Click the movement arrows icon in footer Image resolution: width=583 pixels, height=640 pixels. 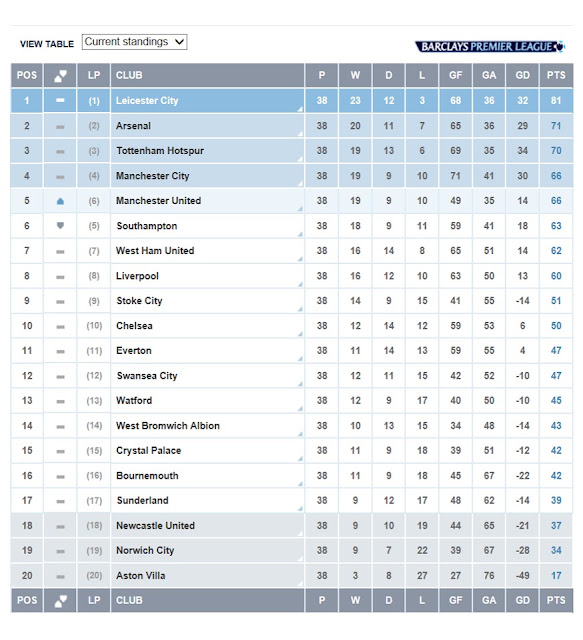[x=60, y=600]
